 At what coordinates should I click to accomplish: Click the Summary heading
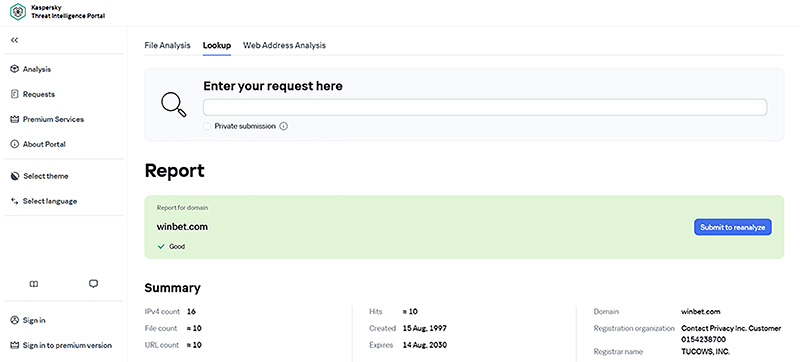(x=172, y=288)
